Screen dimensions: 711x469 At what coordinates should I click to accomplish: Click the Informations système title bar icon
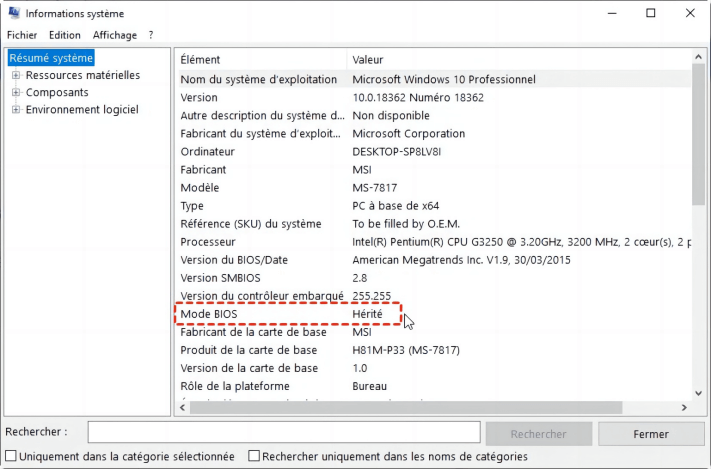pyautogui.click(x=13, y=13)
